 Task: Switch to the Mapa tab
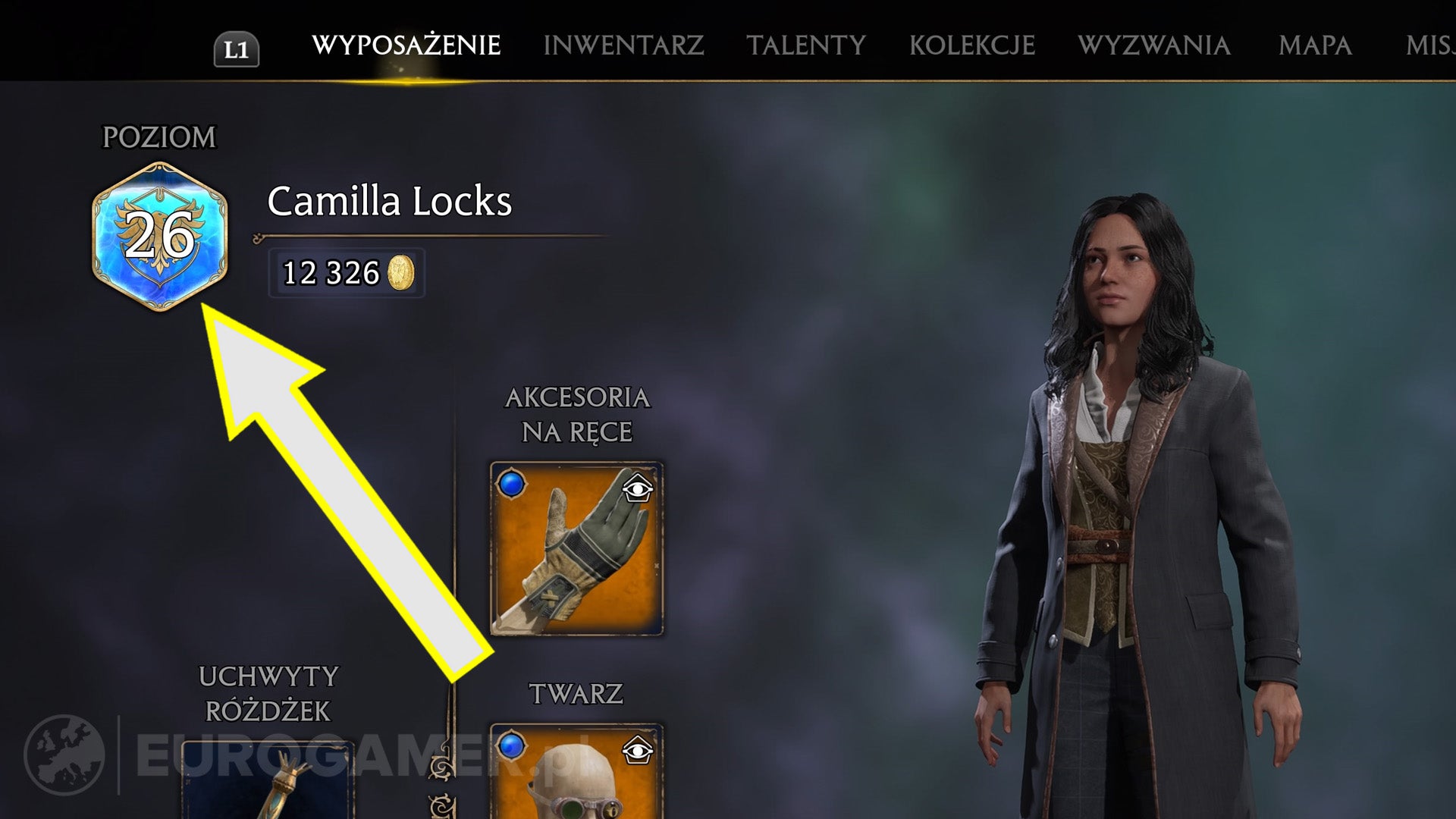[1315, 45]
